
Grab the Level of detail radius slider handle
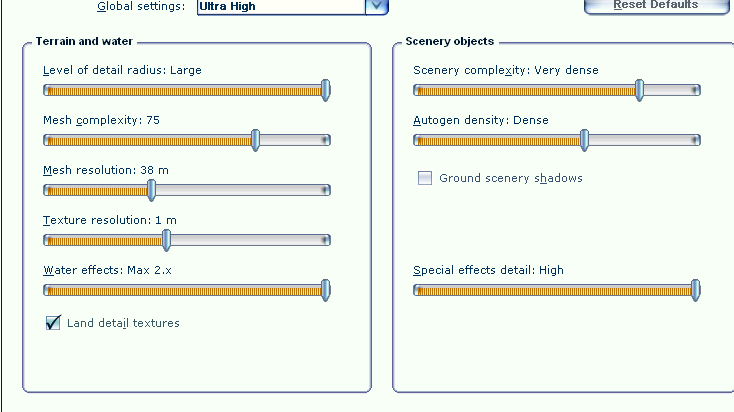pyautogui.click(x=326, y=90)
